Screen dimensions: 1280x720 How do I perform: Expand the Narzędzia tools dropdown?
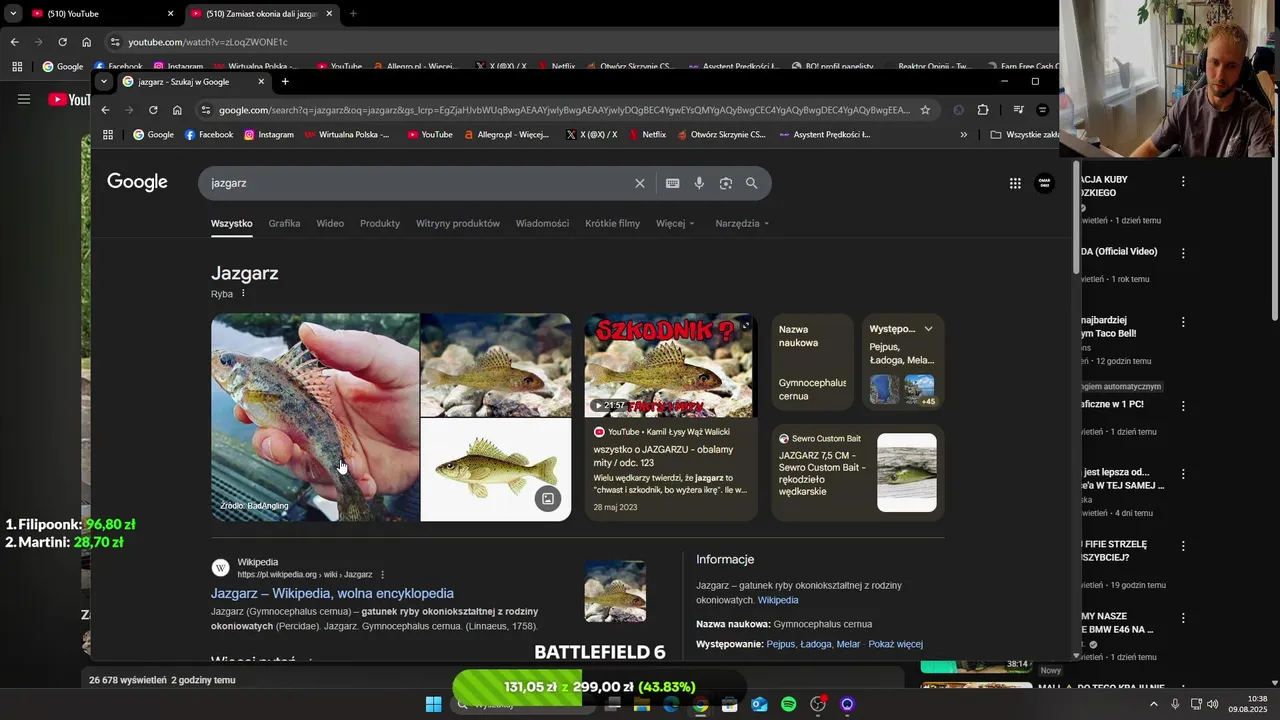(742, 223)
